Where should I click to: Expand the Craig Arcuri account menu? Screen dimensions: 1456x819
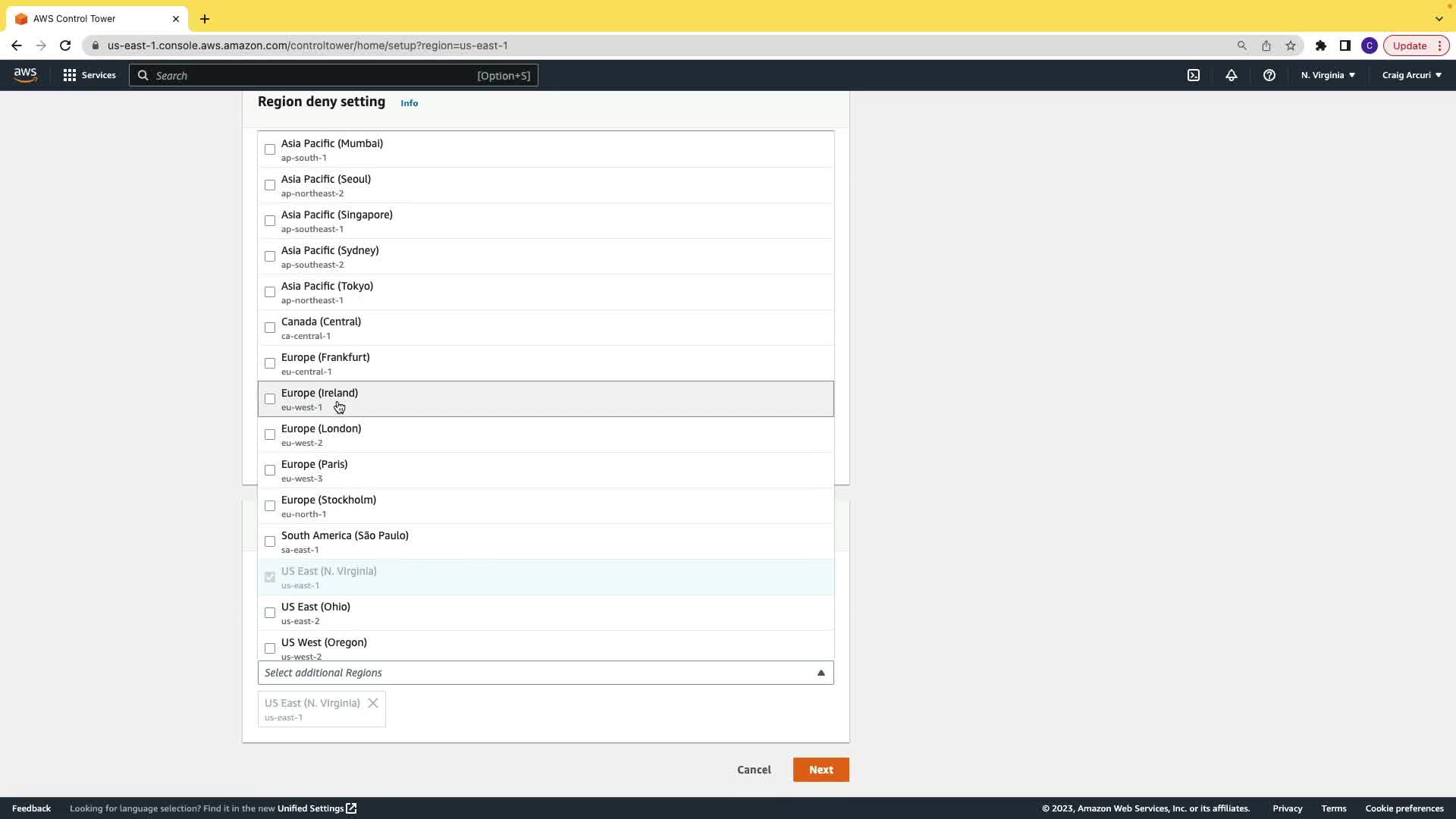[1411, 75]
